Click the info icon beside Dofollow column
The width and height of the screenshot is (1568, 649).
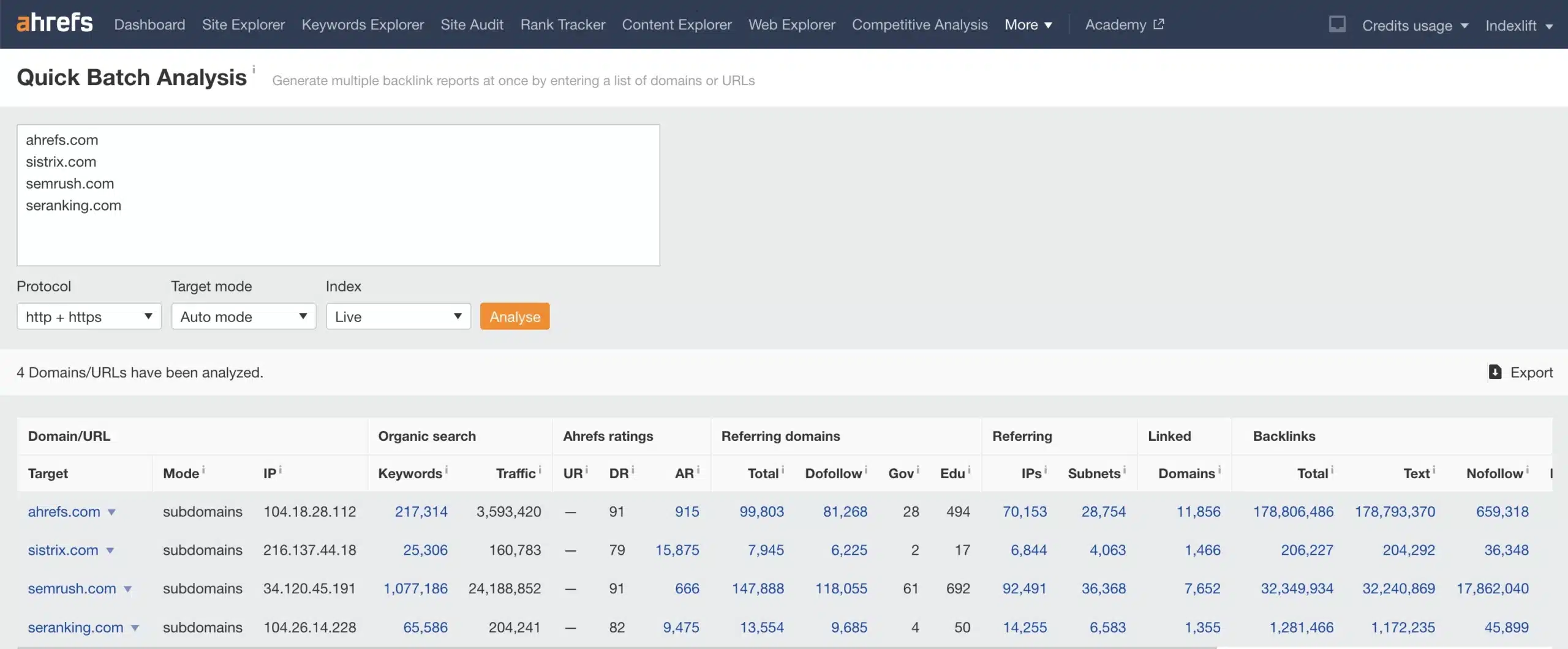[866, 470]
